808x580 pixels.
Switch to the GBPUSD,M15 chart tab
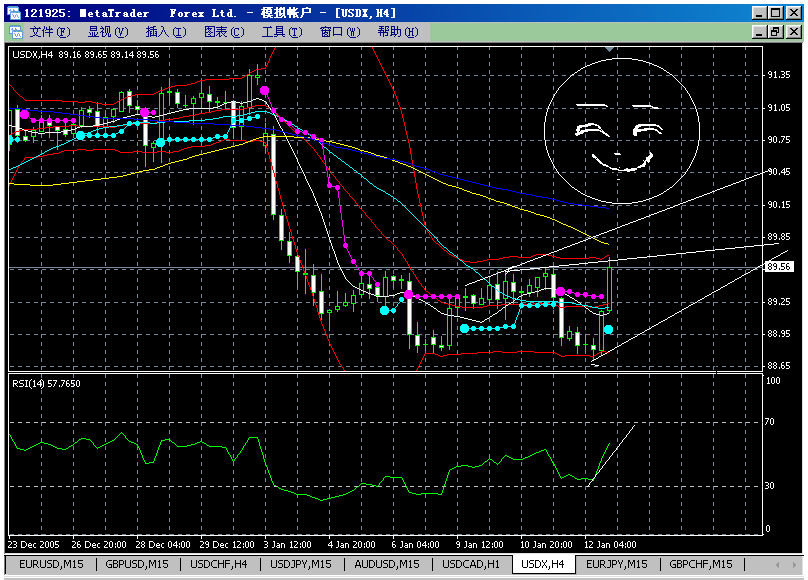pyautogui.click(x=137, y=564)
